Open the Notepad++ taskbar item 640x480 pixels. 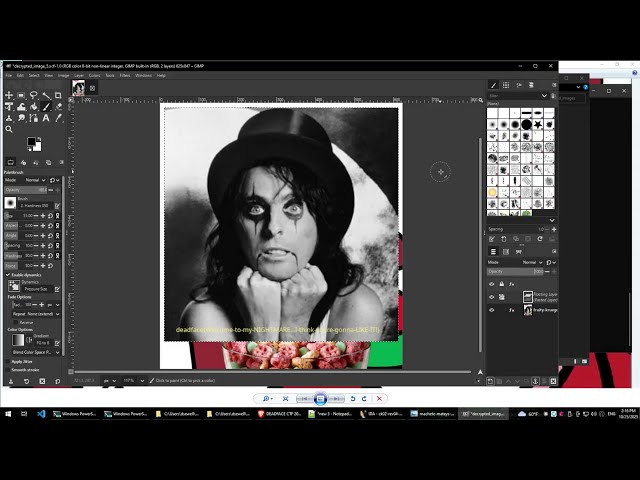(330, 414)
